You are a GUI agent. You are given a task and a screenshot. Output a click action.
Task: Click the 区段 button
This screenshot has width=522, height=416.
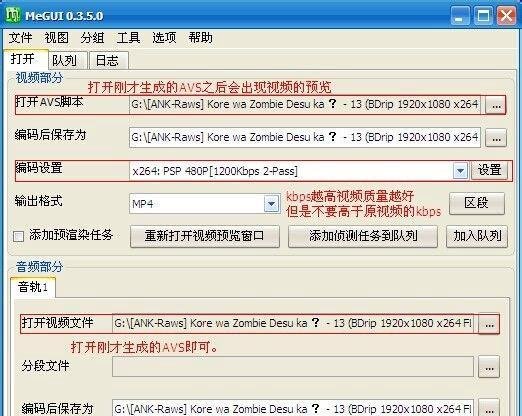coord(477,203)
